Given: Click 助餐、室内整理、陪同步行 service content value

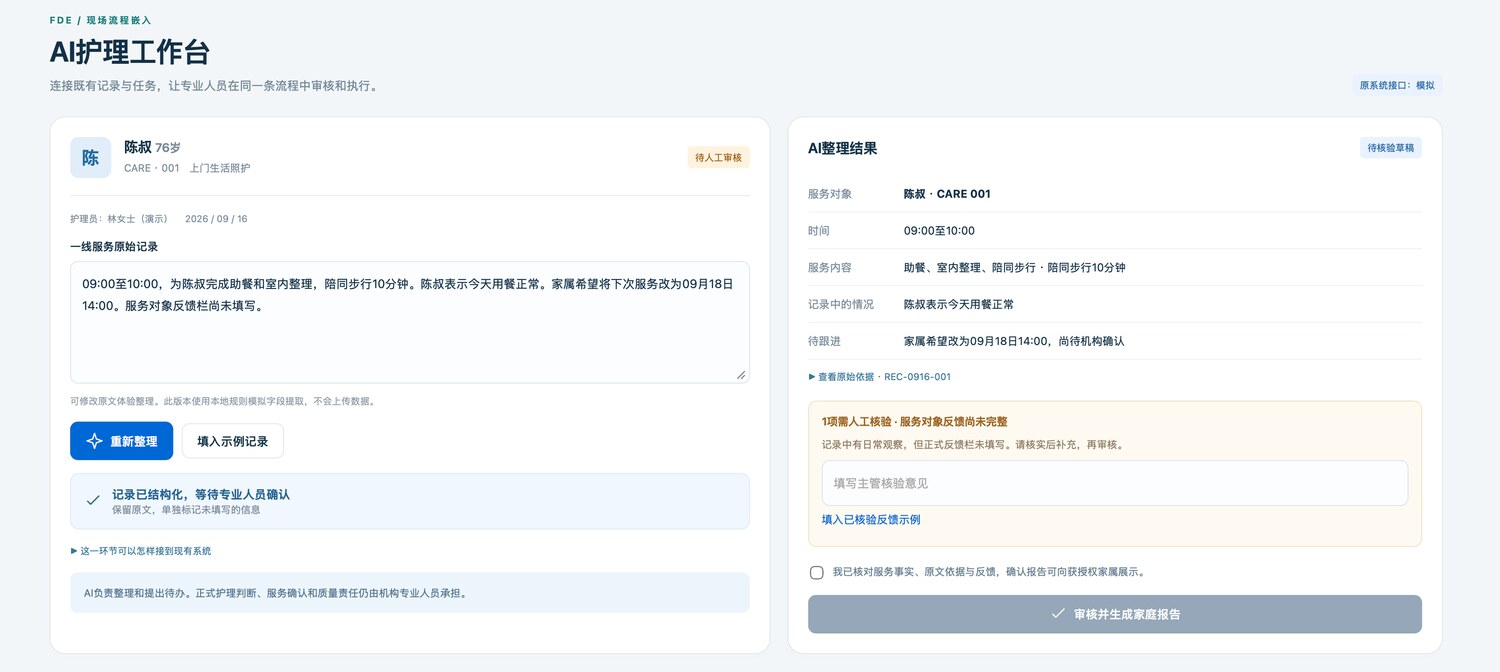Looking at the screenshot, I should (x=1015, y=268).
